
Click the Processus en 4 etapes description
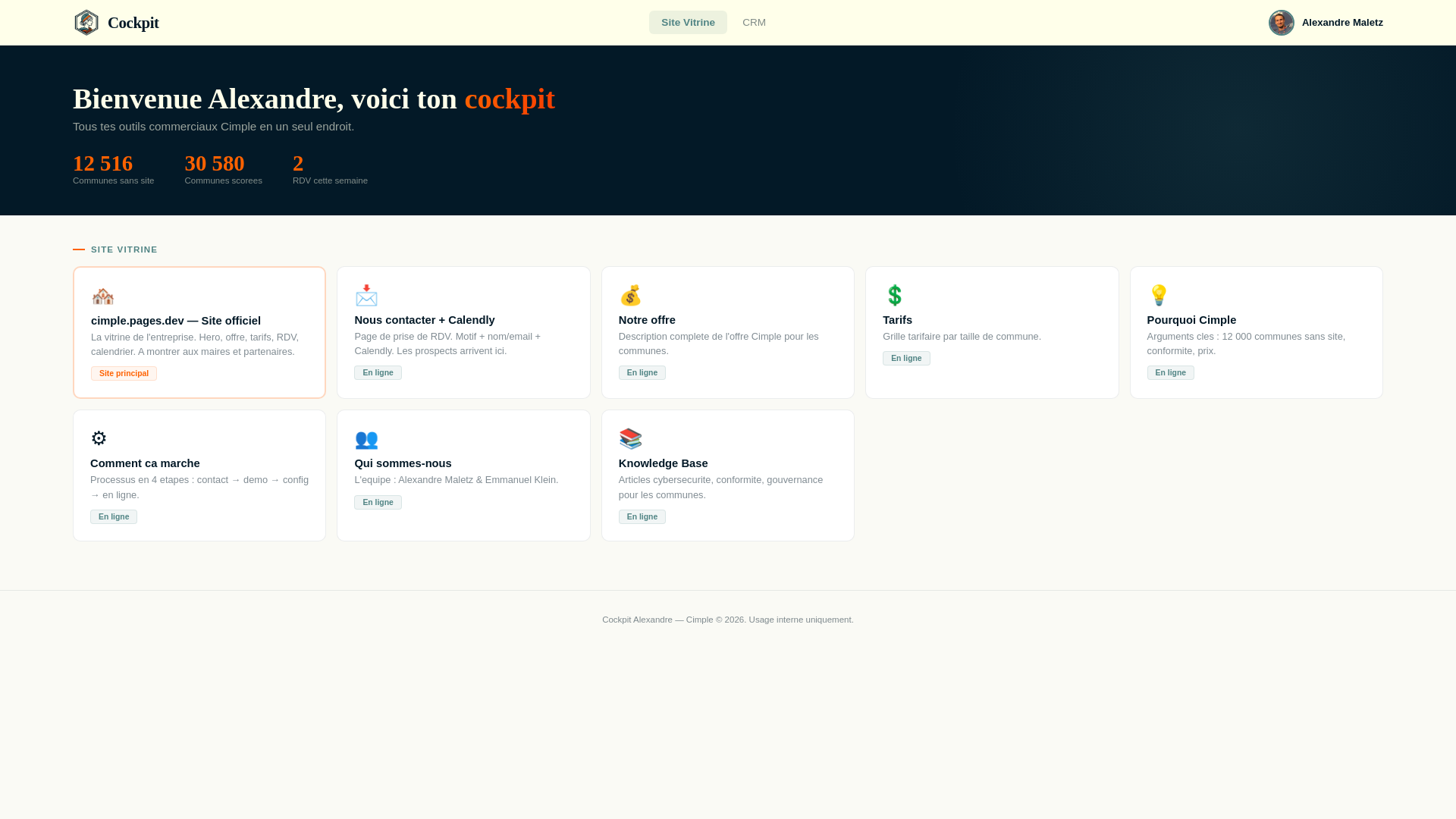tap(199, 488)
